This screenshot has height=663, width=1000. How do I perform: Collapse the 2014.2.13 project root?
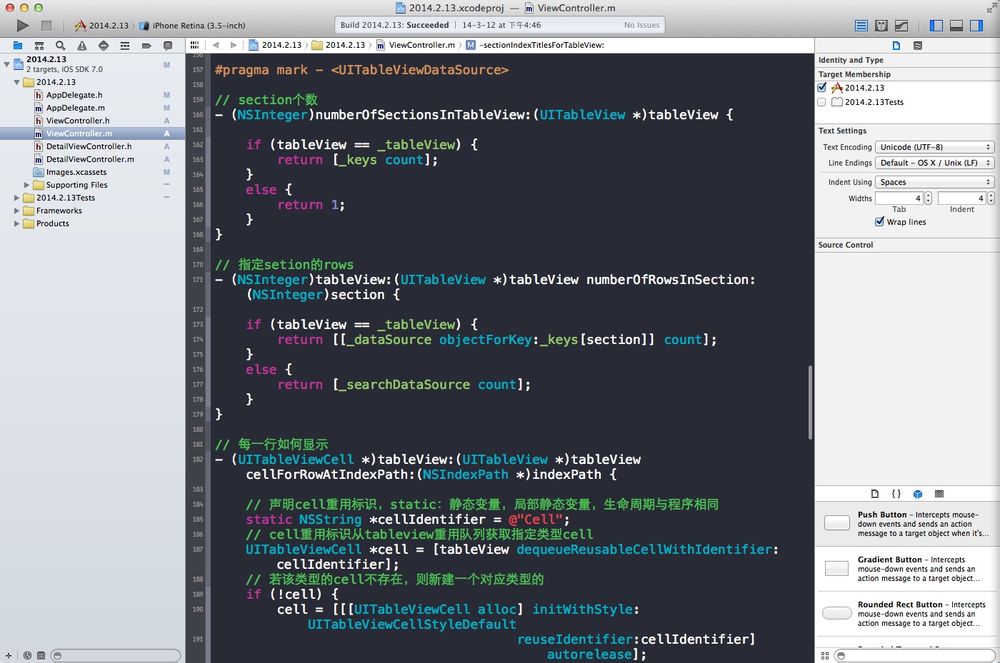(x=7, y=64)
